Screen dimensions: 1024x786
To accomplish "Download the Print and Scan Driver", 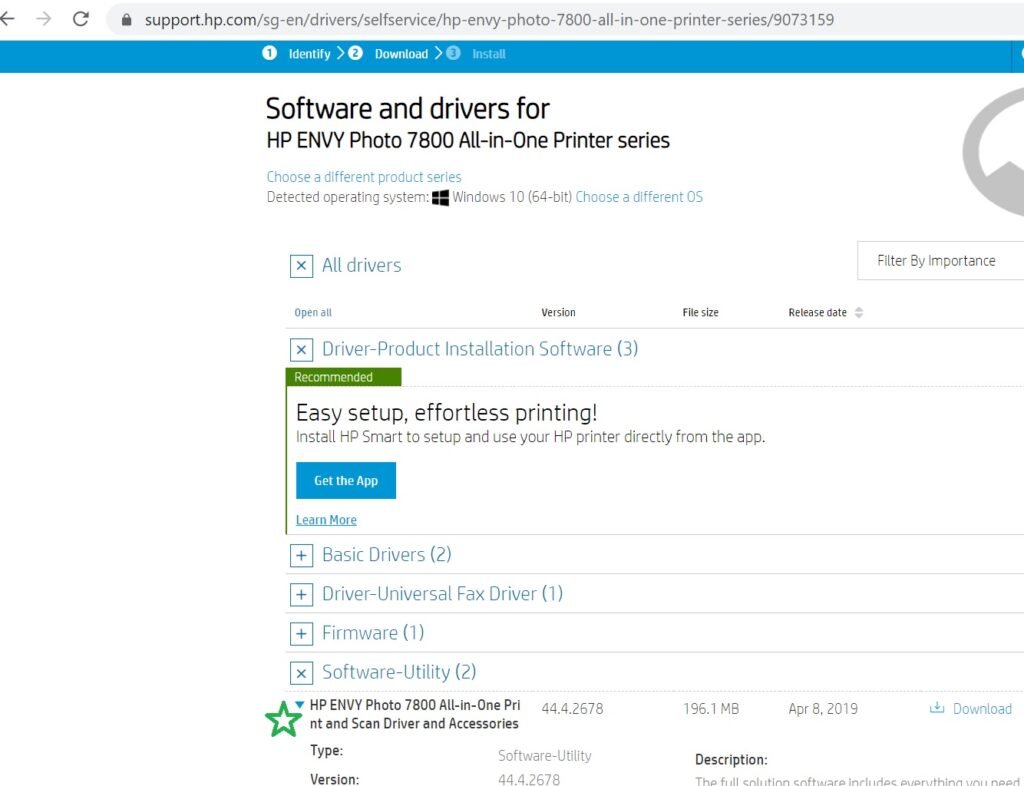I will point(982,709).
